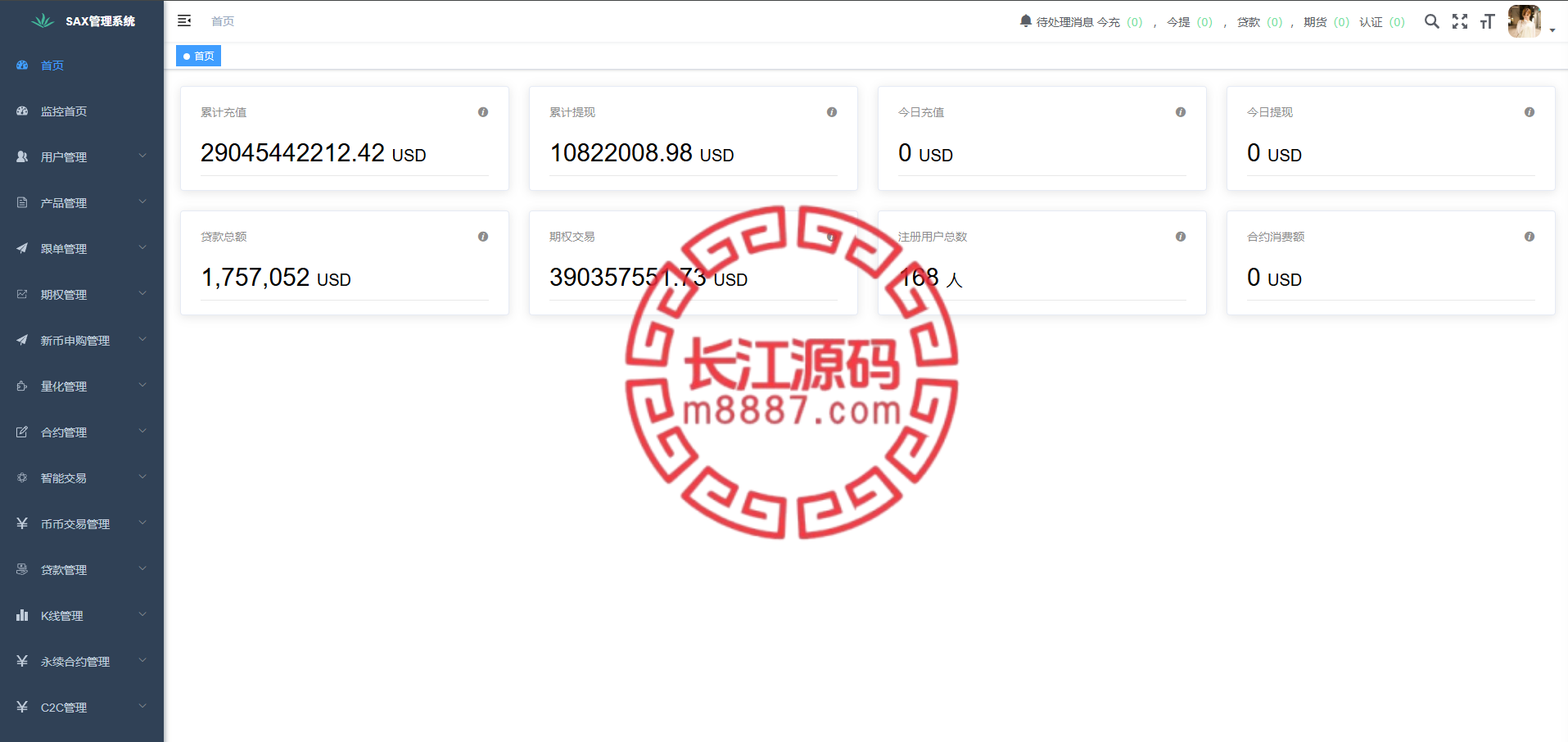
Task: Click the SAX管理系统 logo icon
Action: pos(43,20)
